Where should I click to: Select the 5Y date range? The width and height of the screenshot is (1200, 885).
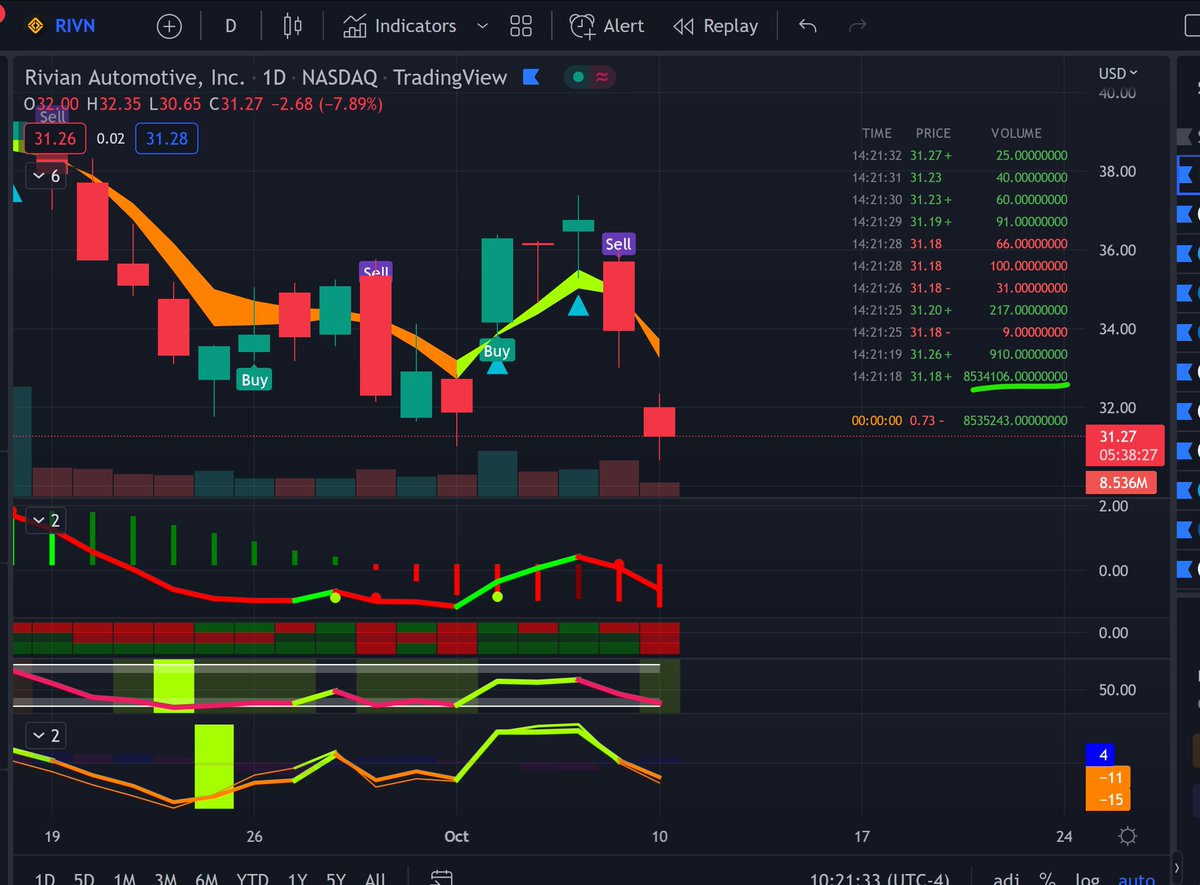tap(335, 879)
